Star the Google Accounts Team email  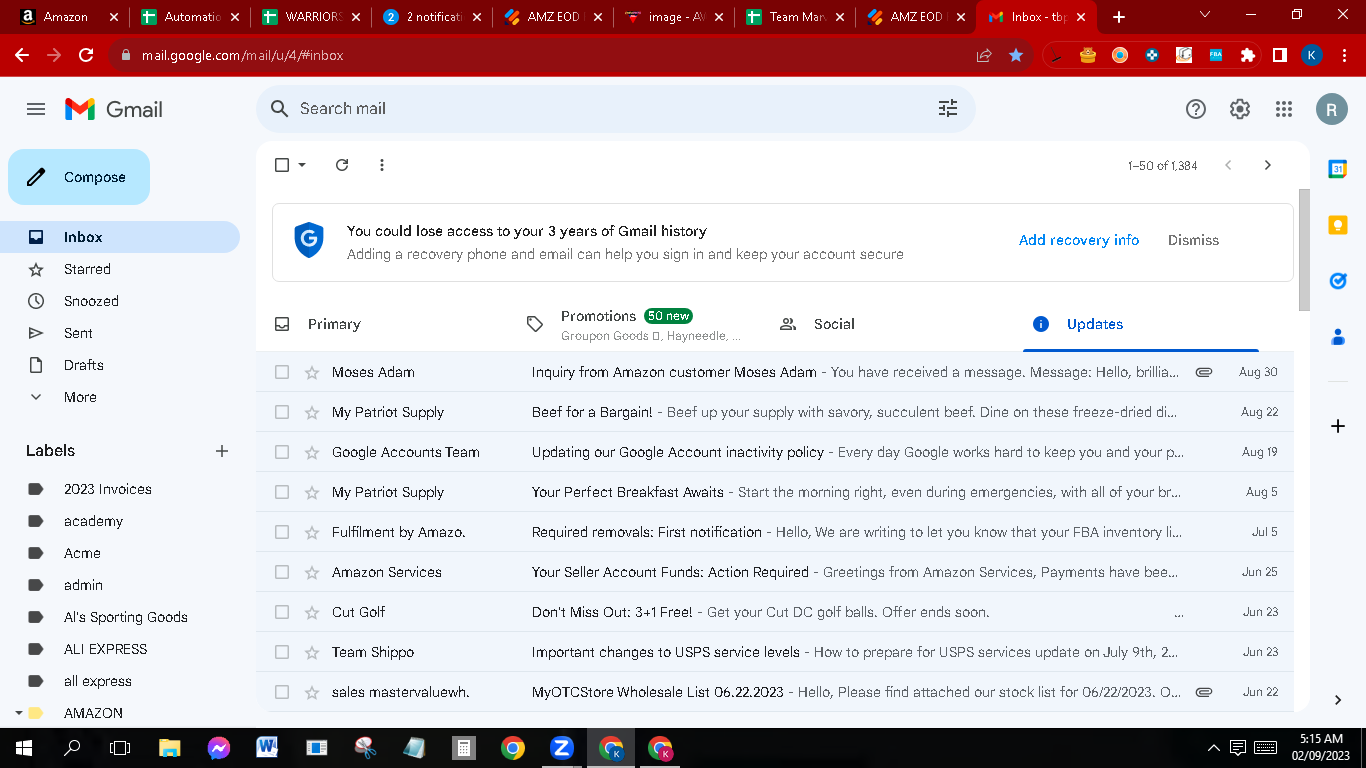[x=311, y=452]
